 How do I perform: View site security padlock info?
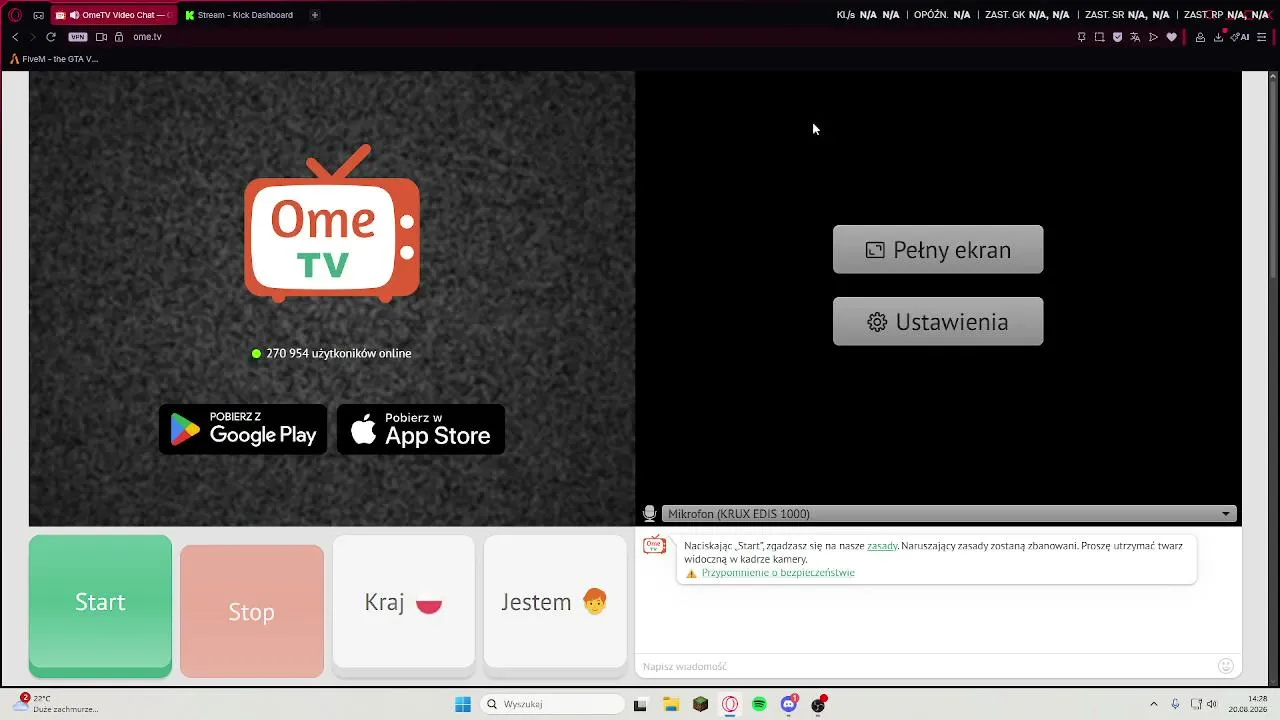coord(119,37)
